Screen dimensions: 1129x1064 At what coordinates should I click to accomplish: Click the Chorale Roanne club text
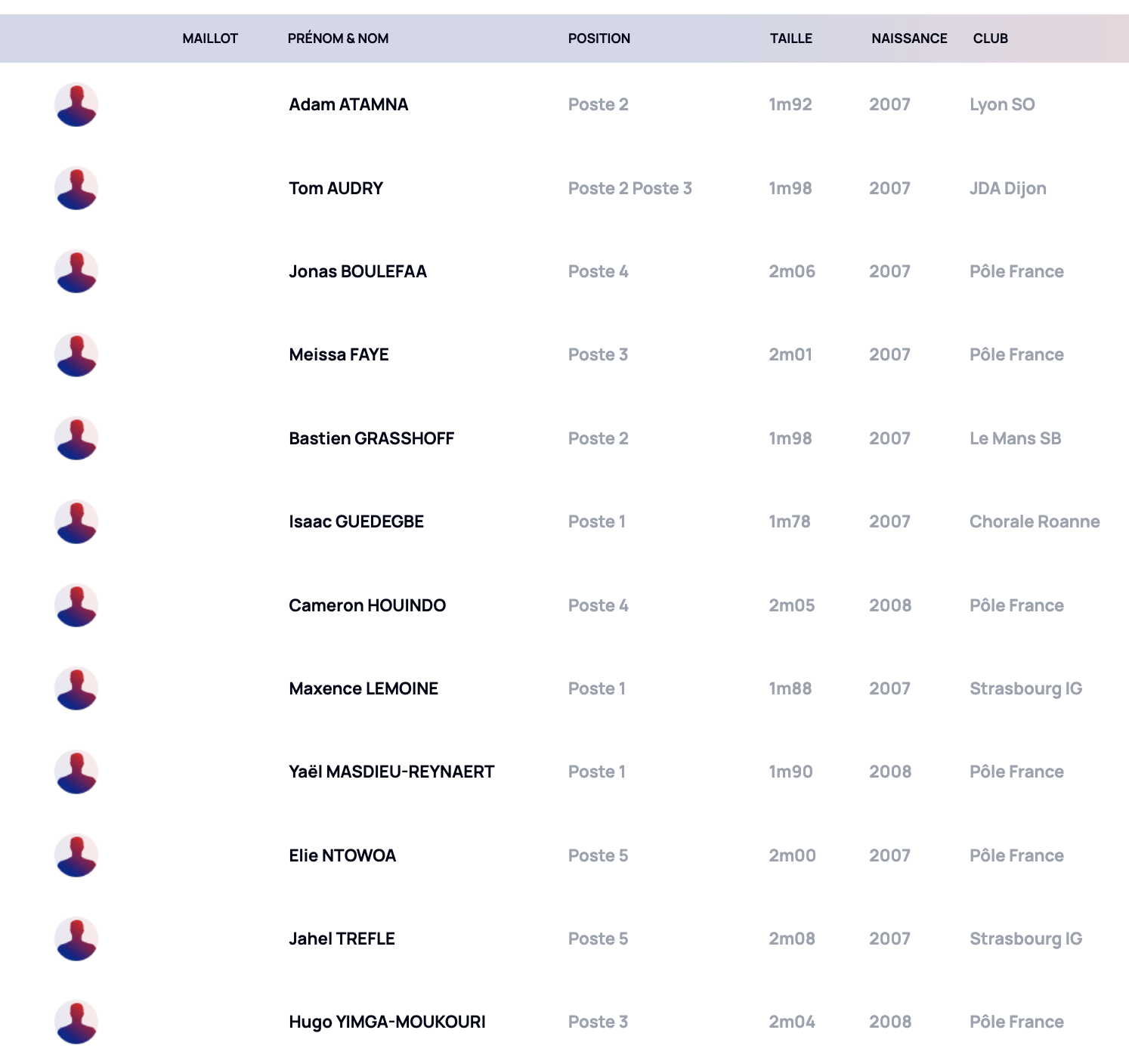click(1035, 521)
